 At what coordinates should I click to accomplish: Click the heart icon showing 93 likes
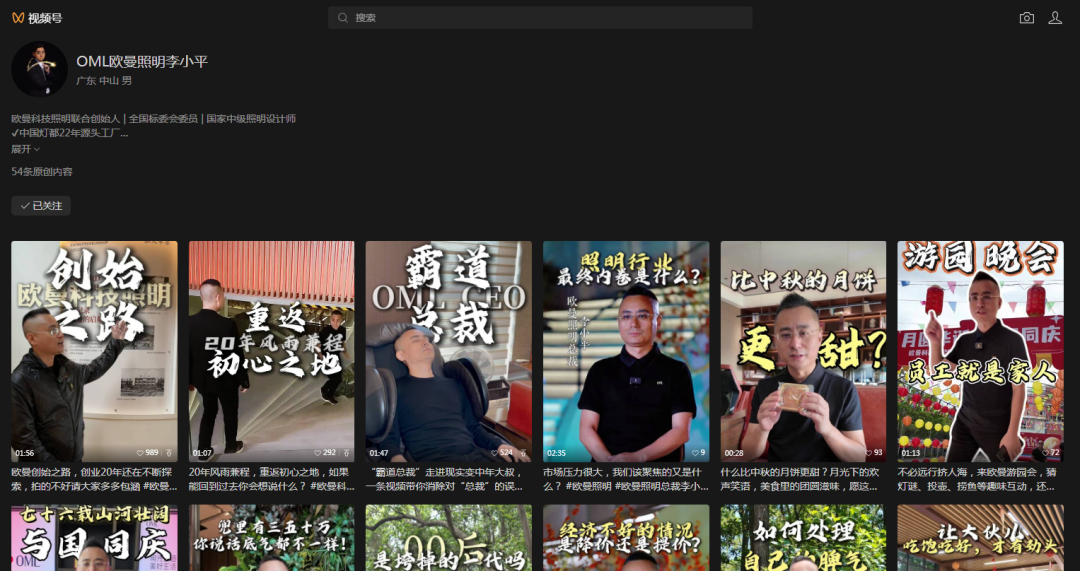[x=866, y=453]
